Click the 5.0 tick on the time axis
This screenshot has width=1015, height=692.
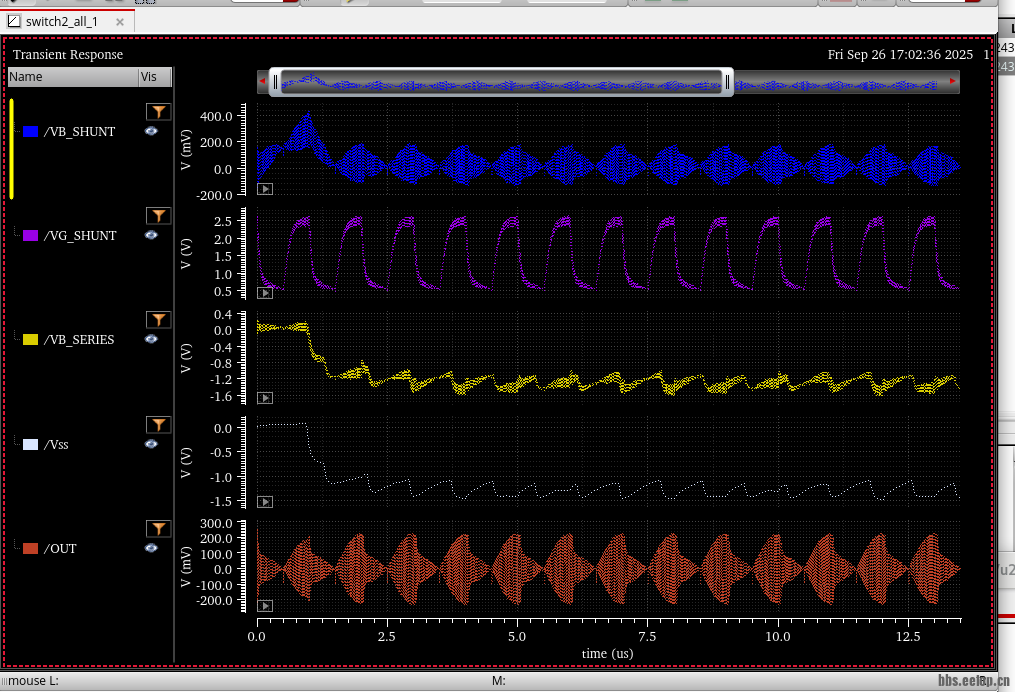pos(517,636)
